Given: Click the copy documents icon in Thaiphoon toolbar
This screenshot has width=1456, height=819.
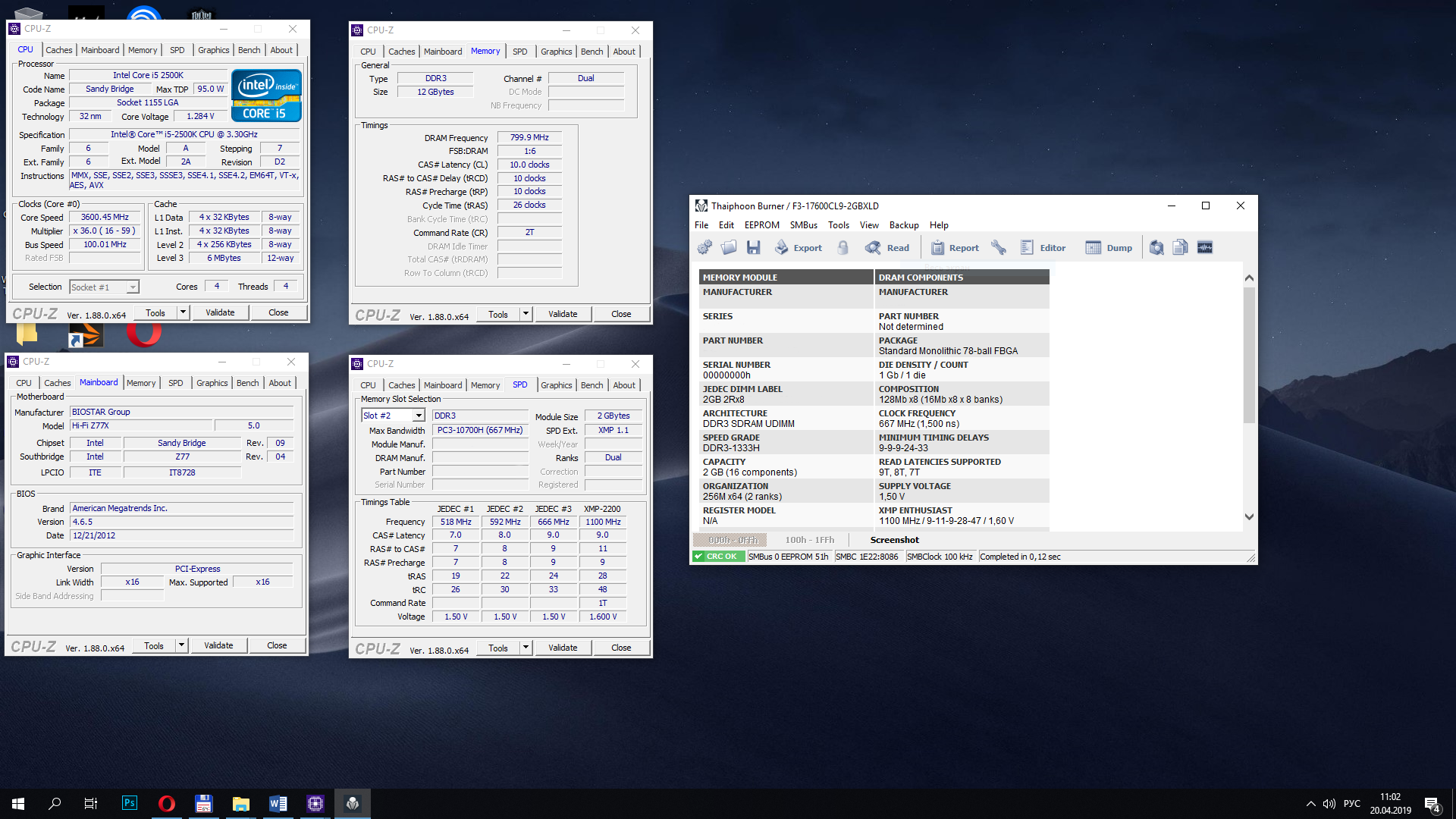Looking at the screenshot, I should tap(1181, 247).
